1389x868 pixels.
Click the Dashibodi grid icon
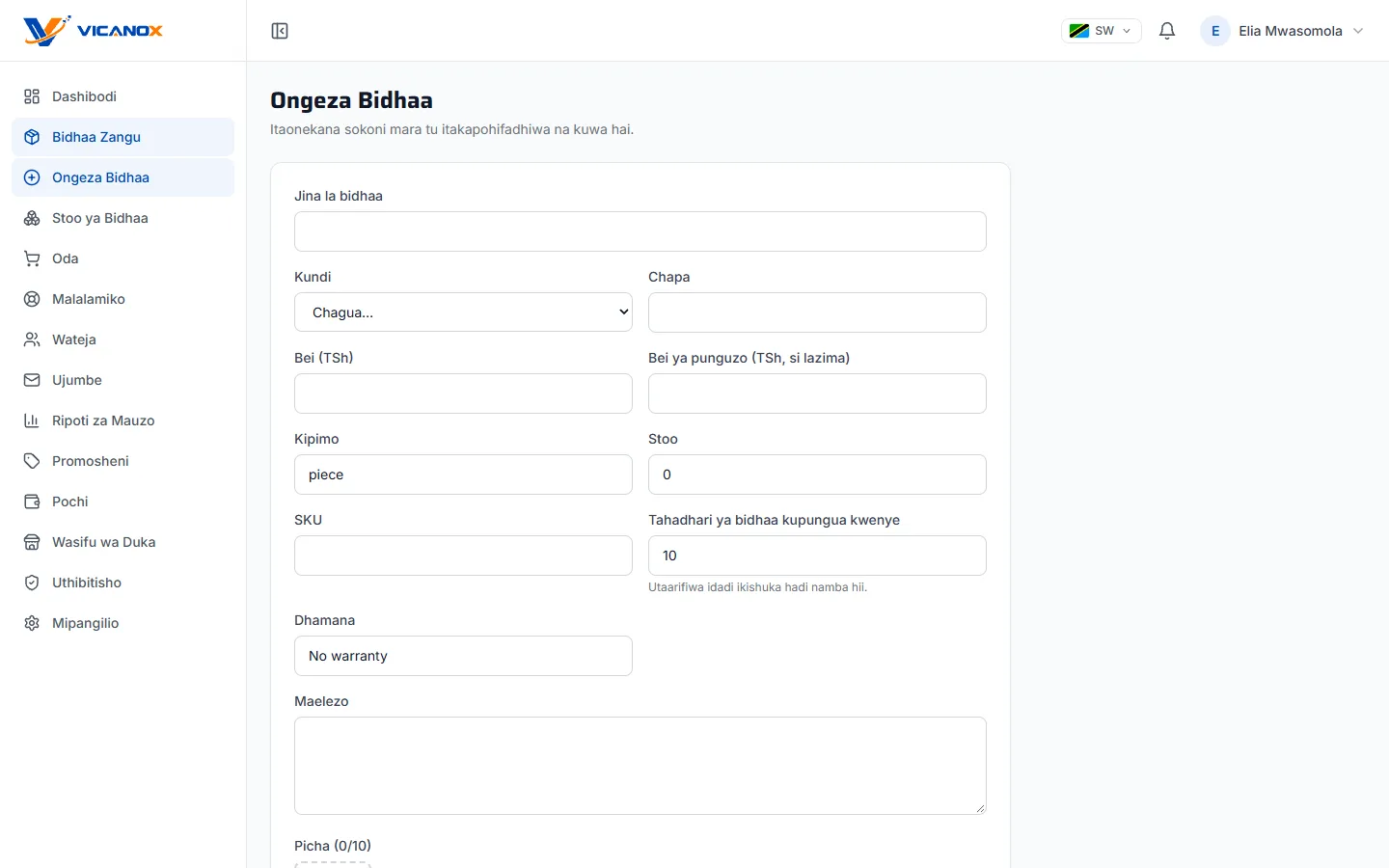point(32,96)
